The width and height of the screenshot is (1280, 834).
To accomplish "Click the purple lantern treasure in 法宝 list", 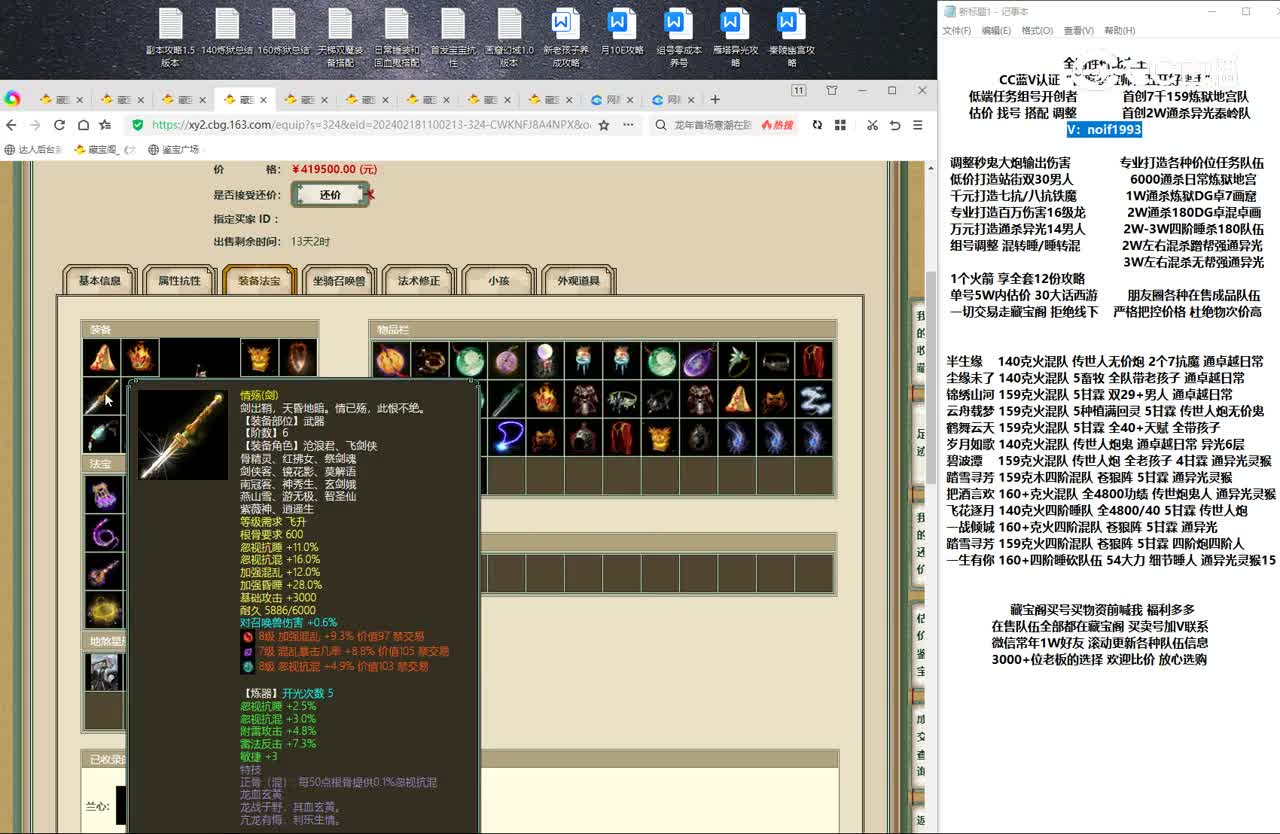I will pos(104,494).
